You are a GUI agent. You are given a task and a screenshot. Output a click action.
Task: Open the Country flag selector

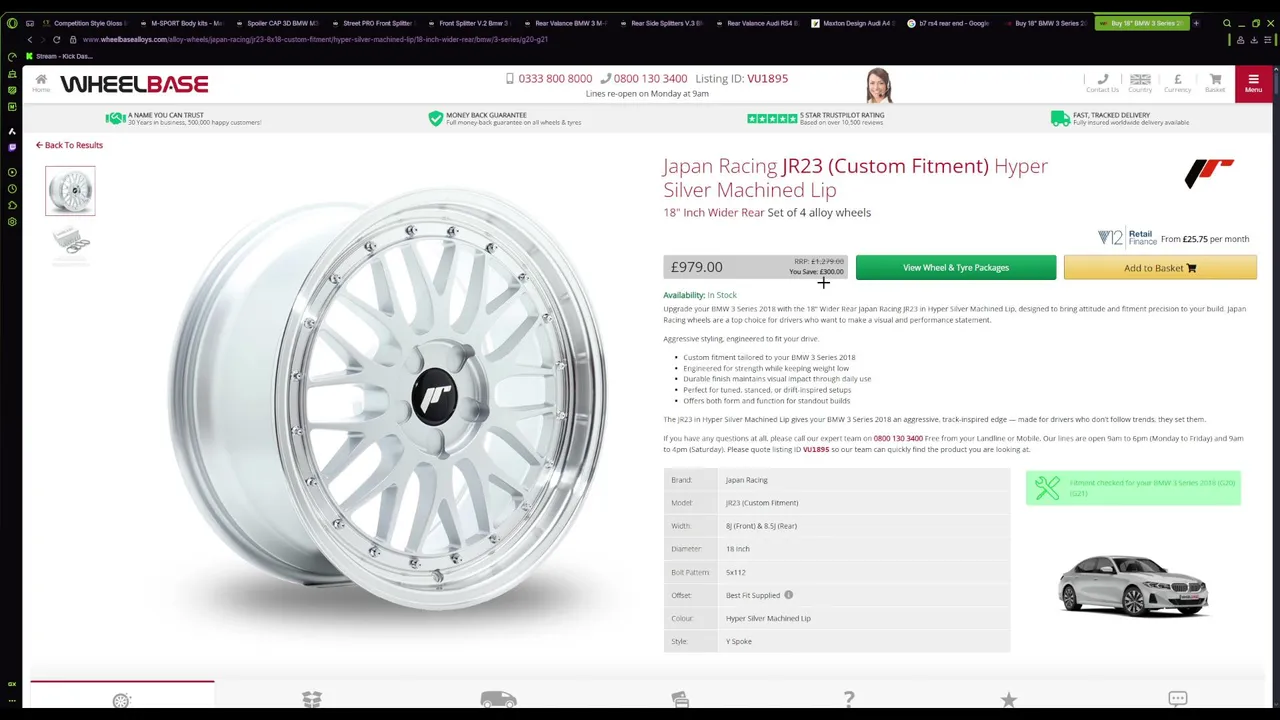(x=1140, y=82)
